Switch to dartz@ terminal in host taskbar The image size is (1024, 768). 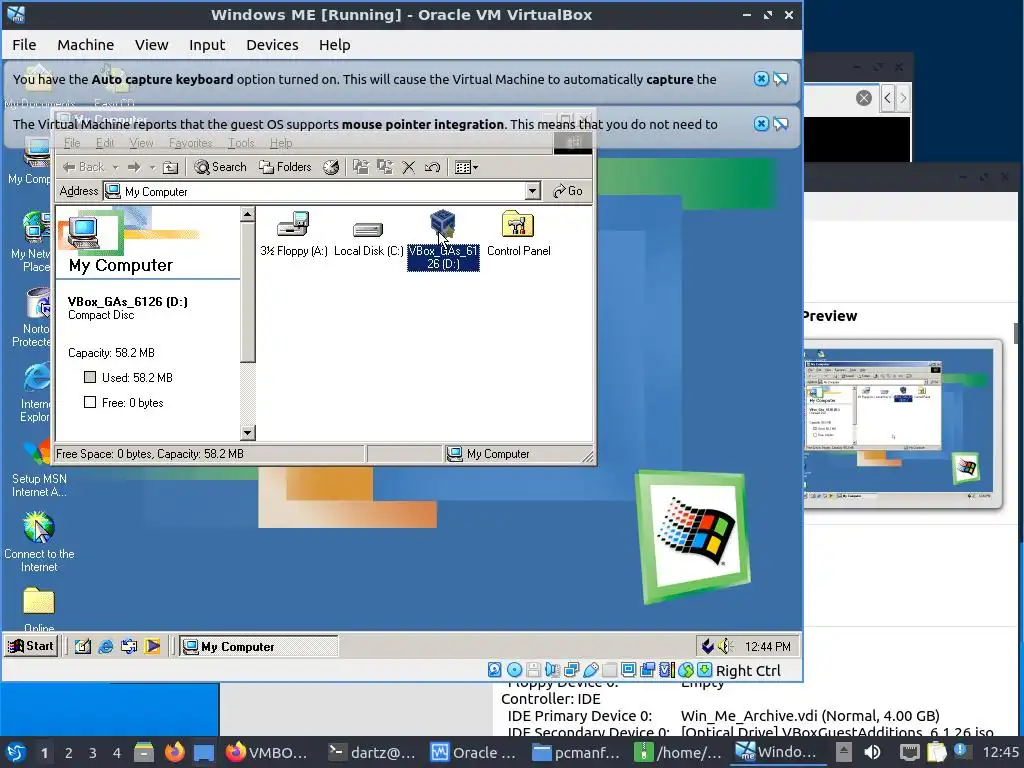(372, 753)
